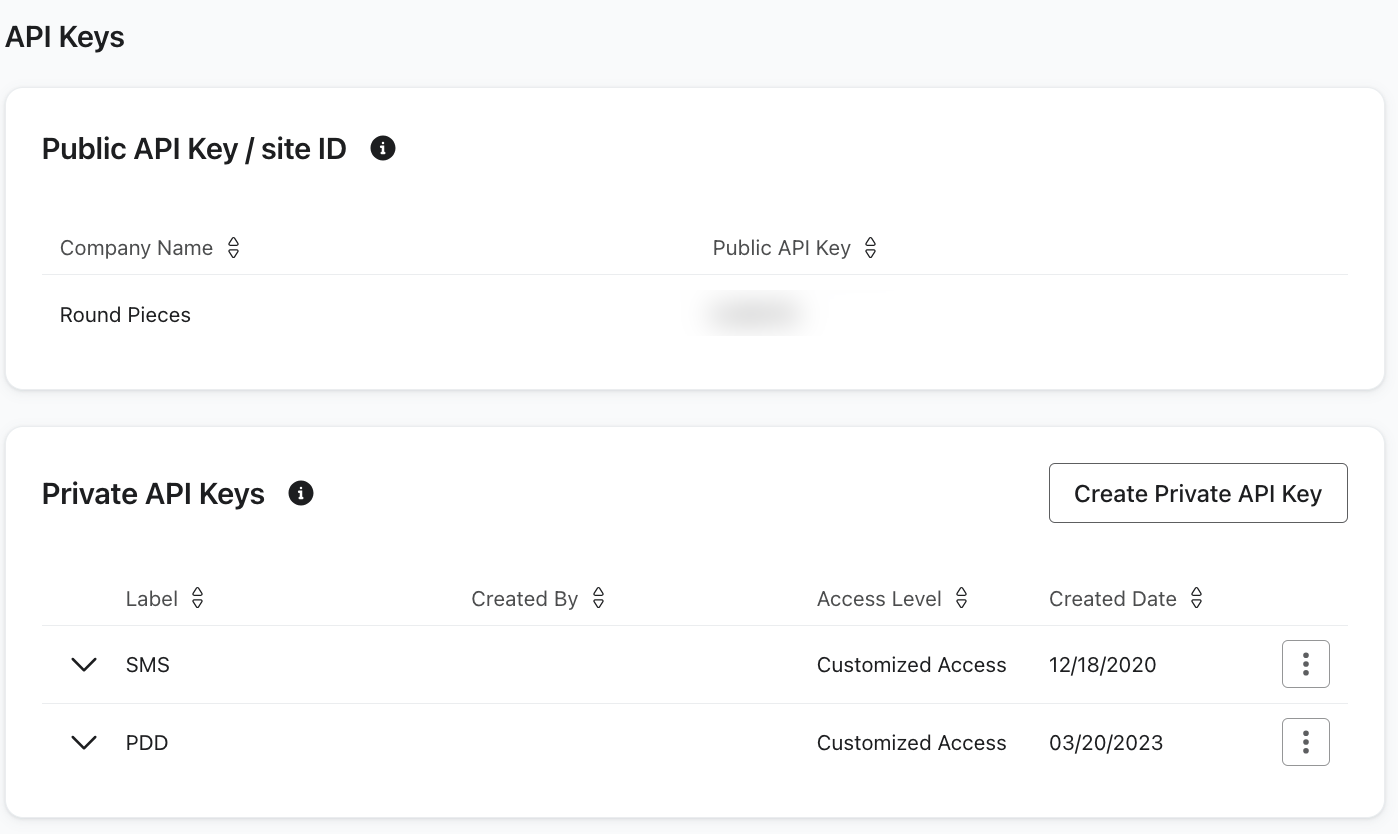1398x834 pixels.
Task: Click the Customized Access text for PDD
Action: pyautogui.click(x=911, y=742)
